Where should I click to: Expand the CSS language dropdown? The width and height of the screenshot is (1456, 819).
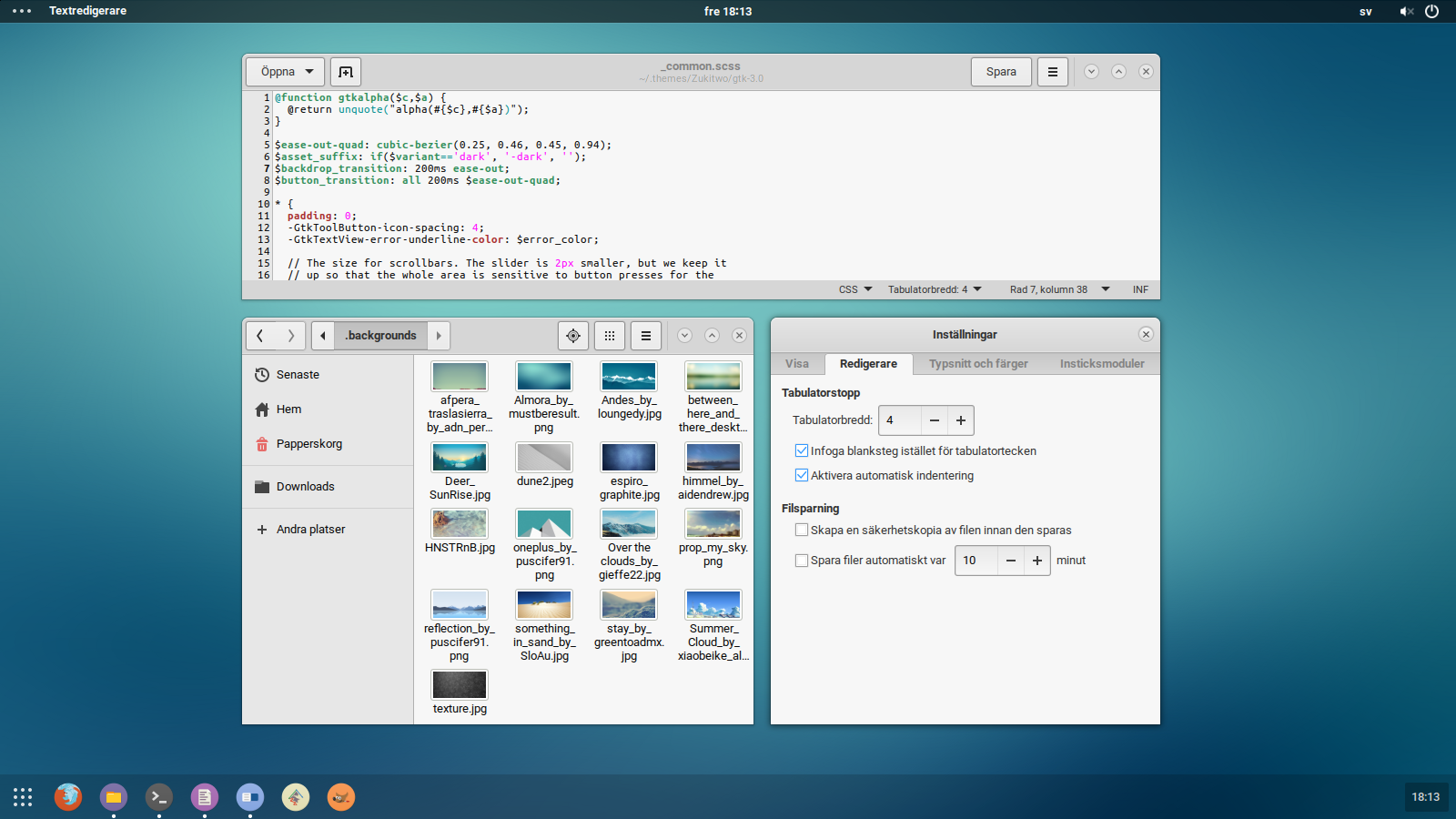(x=855, y=289)
